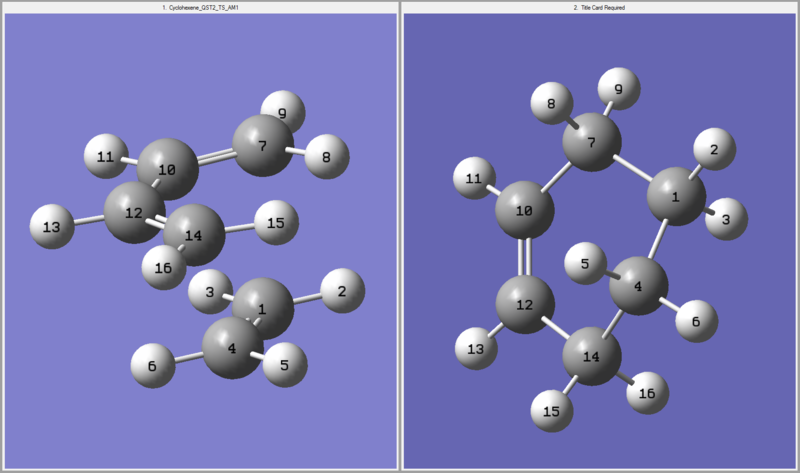This screenshot has width=800, height=473.
Task: Select hydrogen atom 15 in left structure
Action: pos(277,222)
